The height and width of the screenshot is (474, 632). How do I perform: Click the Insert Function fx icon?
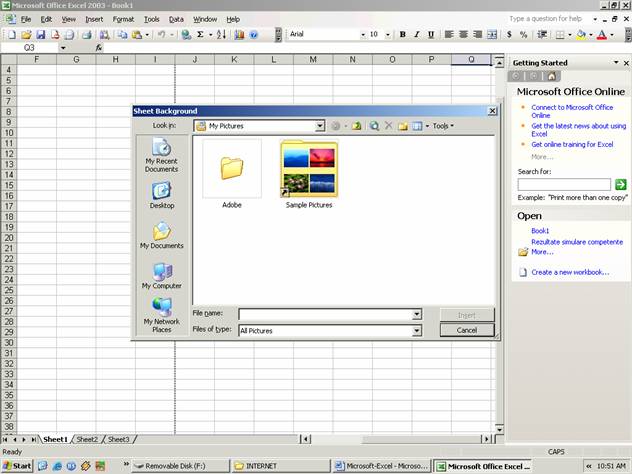tap(99, 48)
